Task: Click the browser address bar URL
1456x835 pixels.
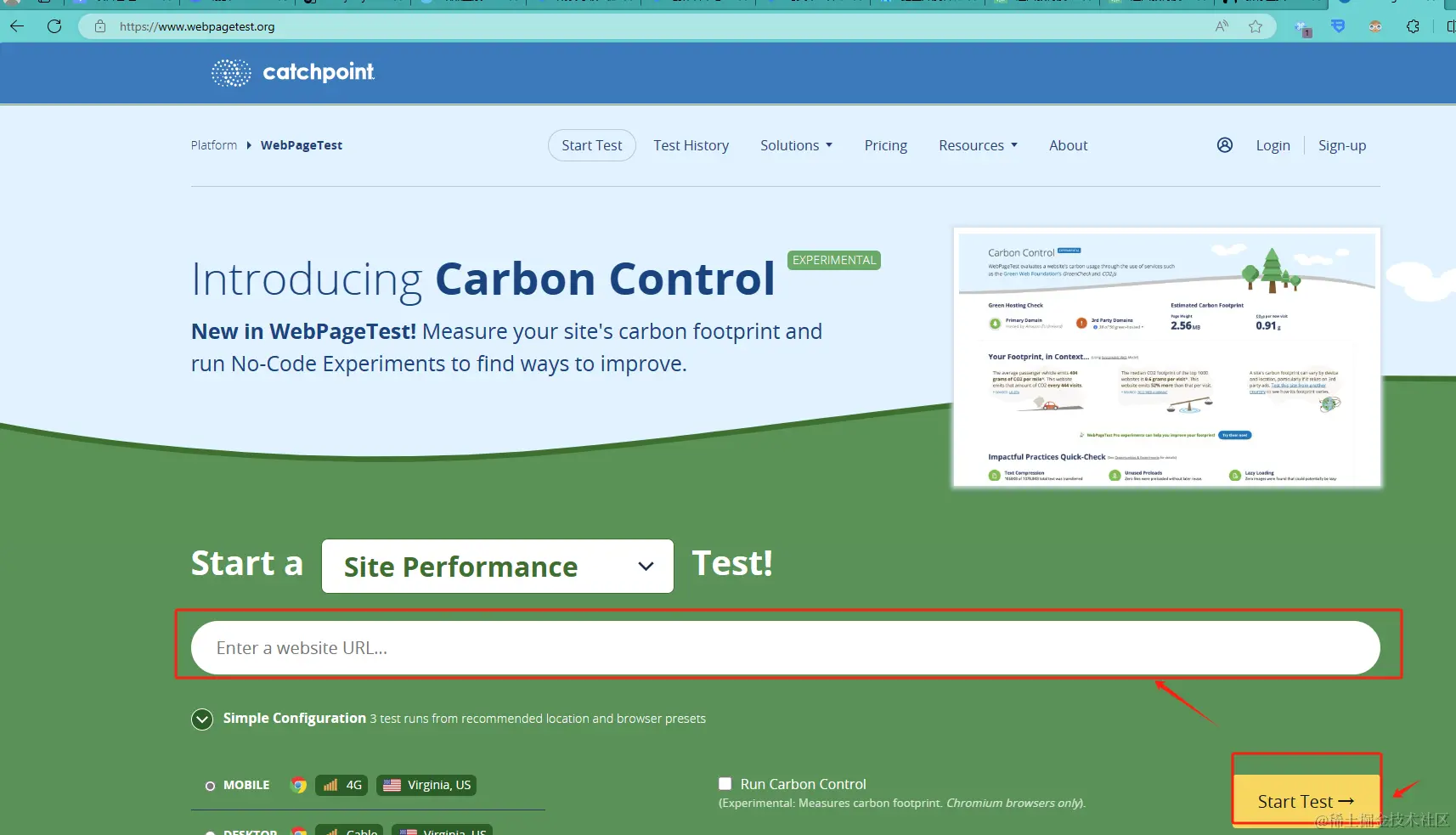Action: pos(197,26)
